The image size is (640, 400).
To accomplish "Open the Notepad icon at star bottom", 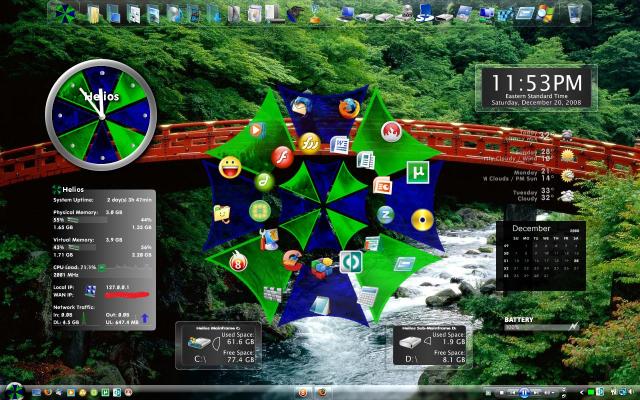I will pyautogui.click(x=320, y=305).
